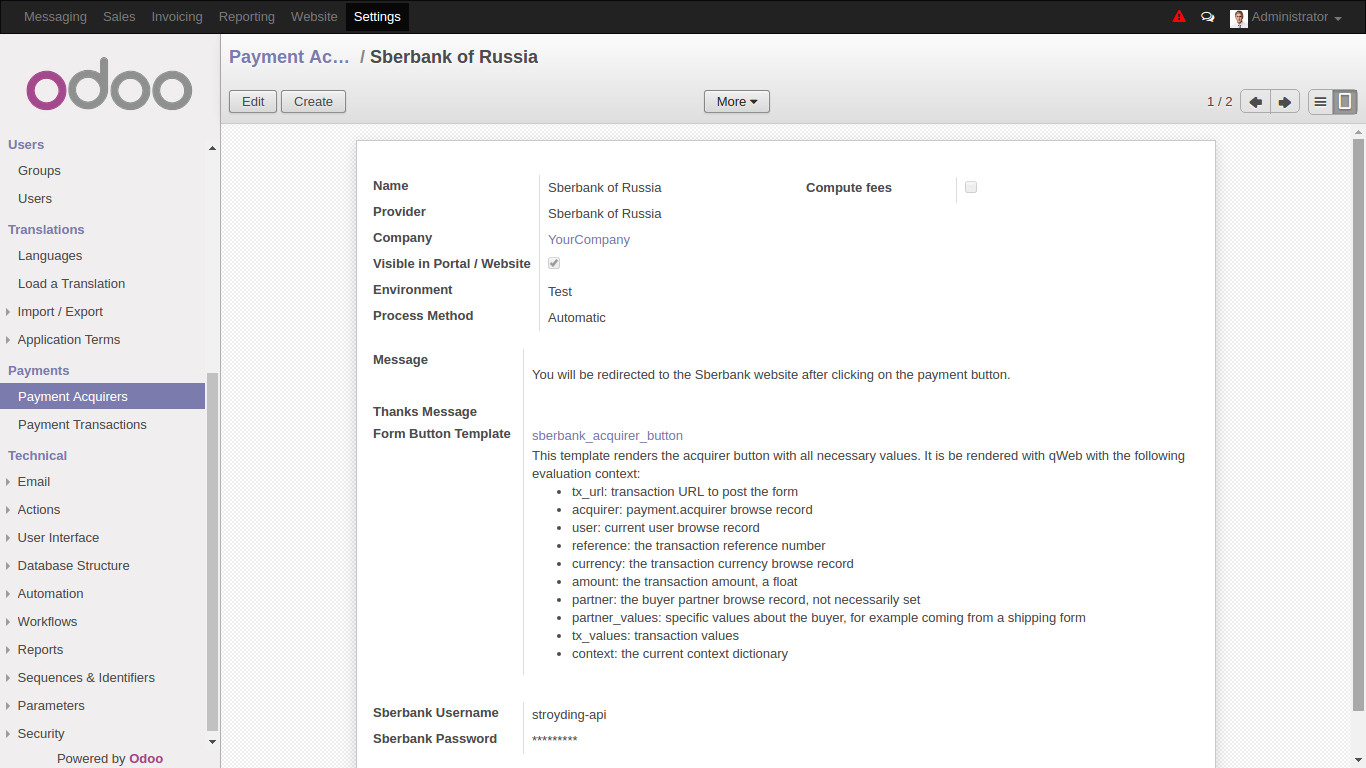
Task: Open Groups in sidebar
Action: click(x=39, y=171)
